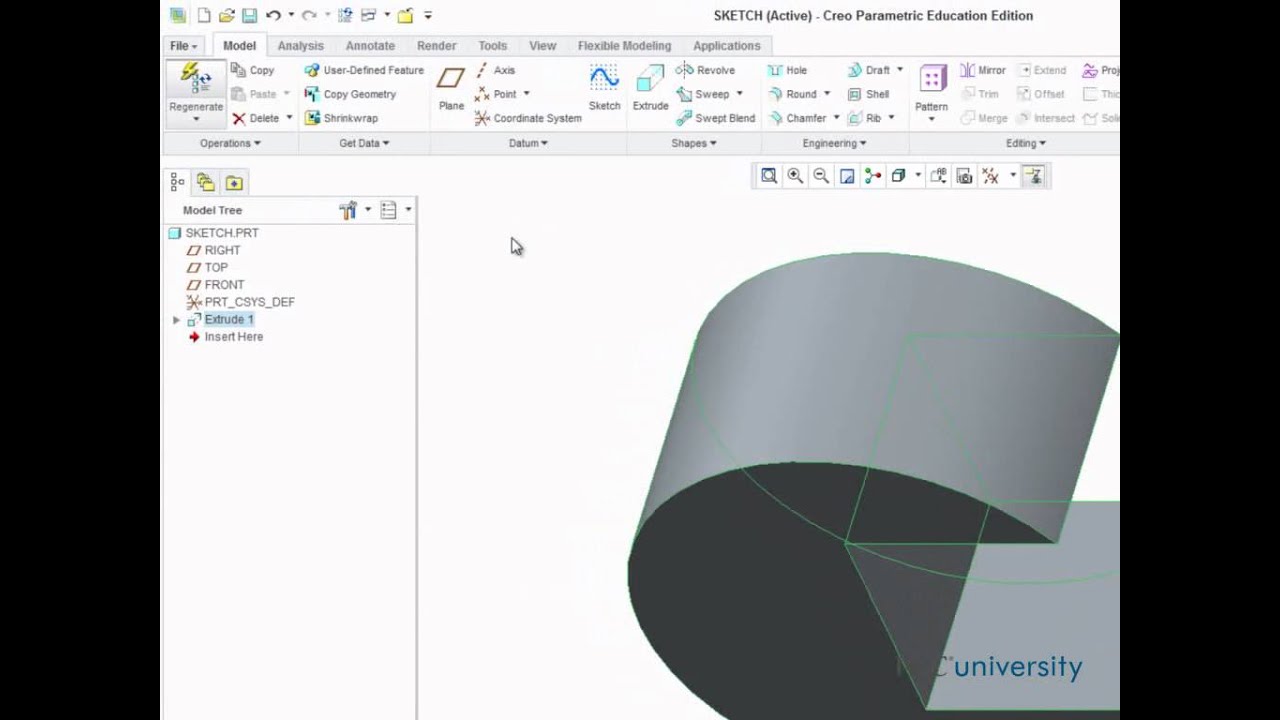Toggle datum display filters icon
Screen dimensions: 1280x720
(x=990, y=176)
